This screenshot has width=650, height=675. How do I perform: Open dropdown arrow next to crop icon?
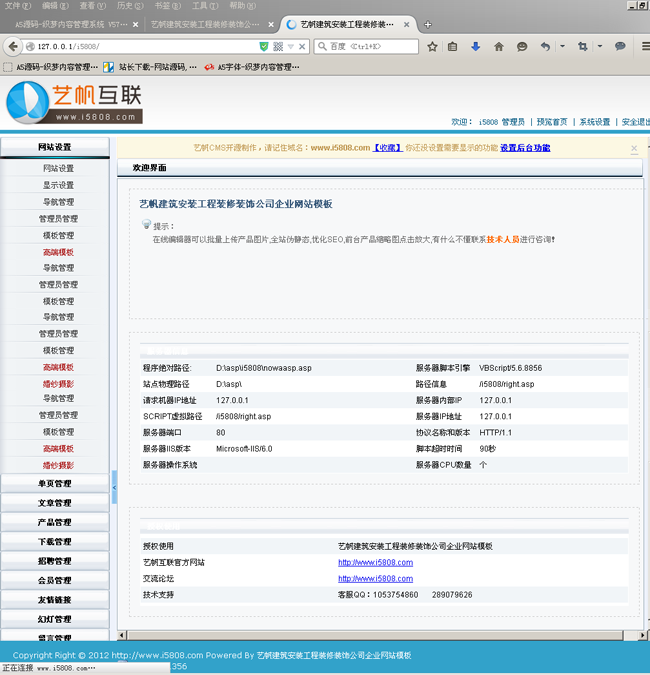(x=600, y=46)
